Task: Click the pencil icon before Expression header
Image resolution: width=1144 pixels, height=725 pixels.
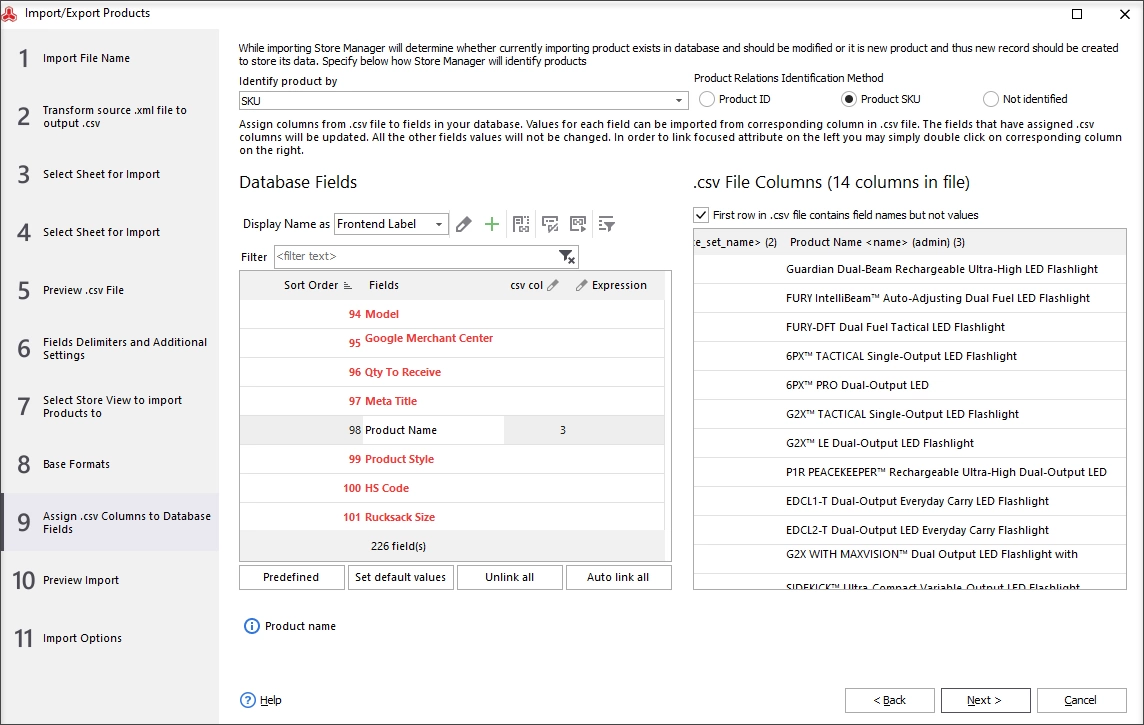Action: coord(581,285)
